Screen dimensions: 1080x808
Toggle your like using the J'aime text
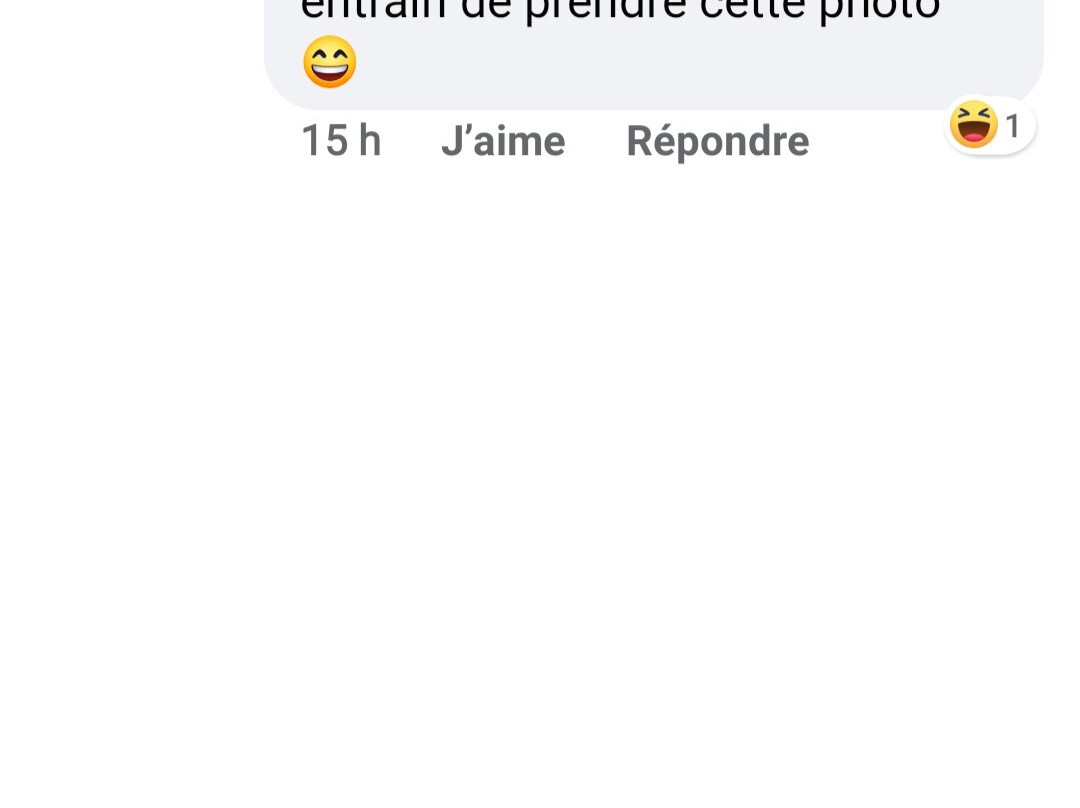[x=503, y=141]
